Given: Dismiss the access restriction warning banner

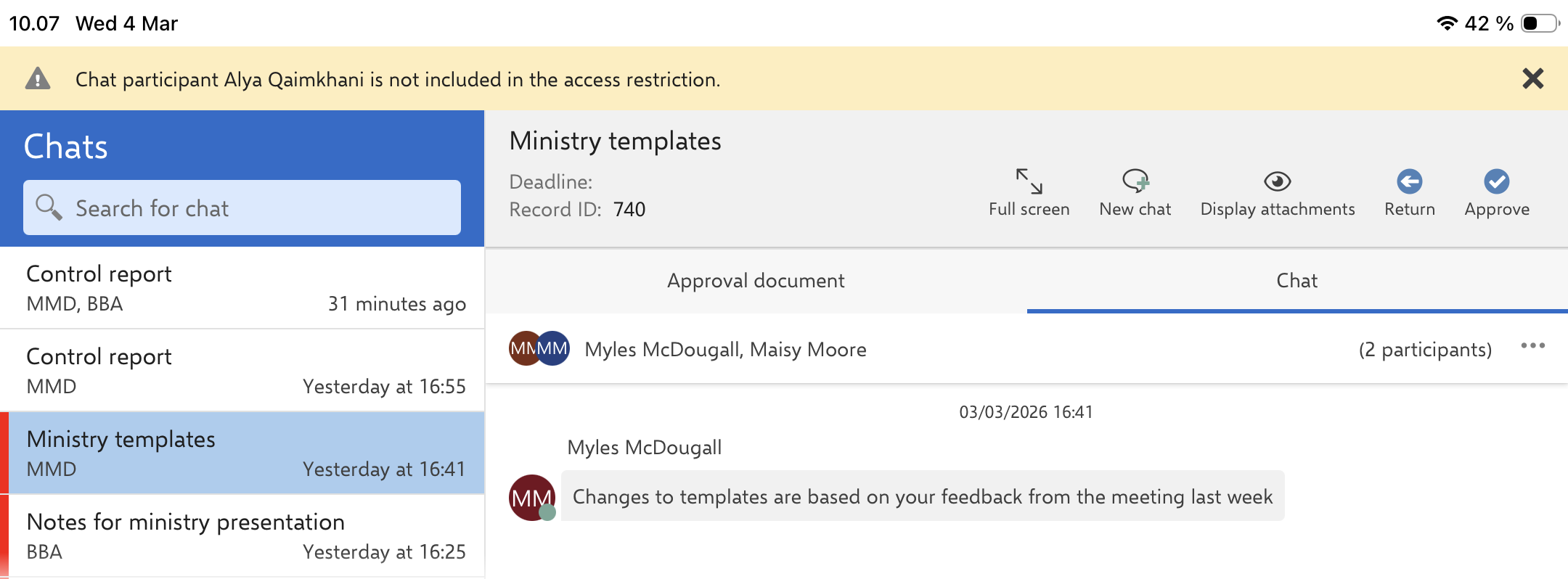Looking at the screenshot, I should 1532,78.
